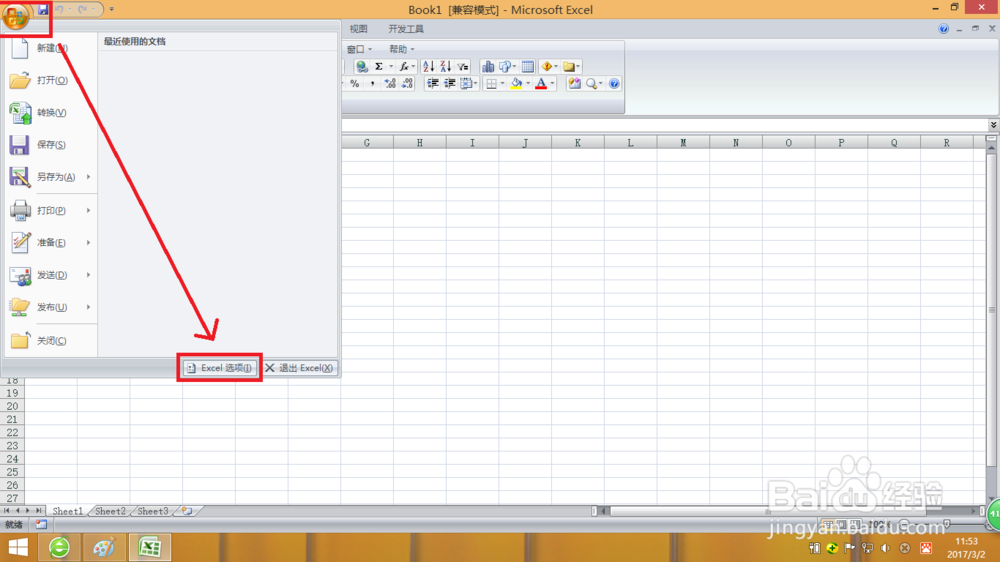Click the zoom out minus button
The height and width of the screenshot is (562, 1000).
tap(904, 524)
